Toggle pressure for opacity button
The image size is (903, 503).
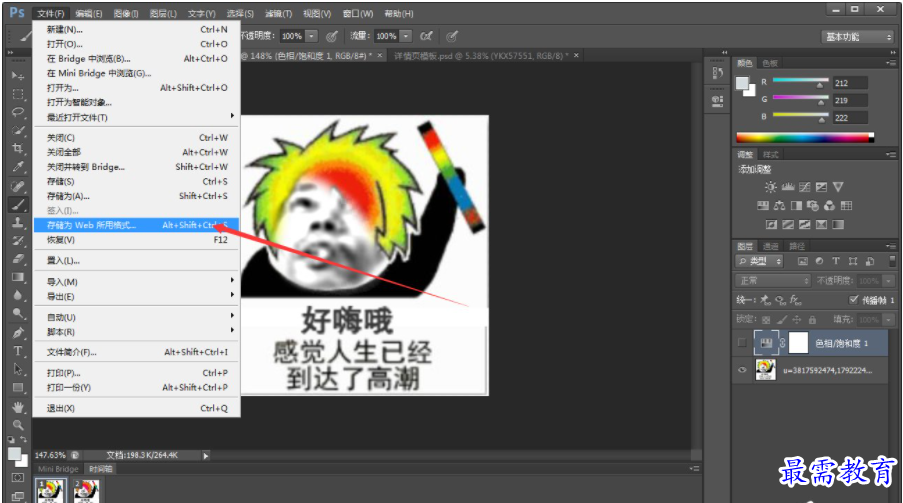332,36
